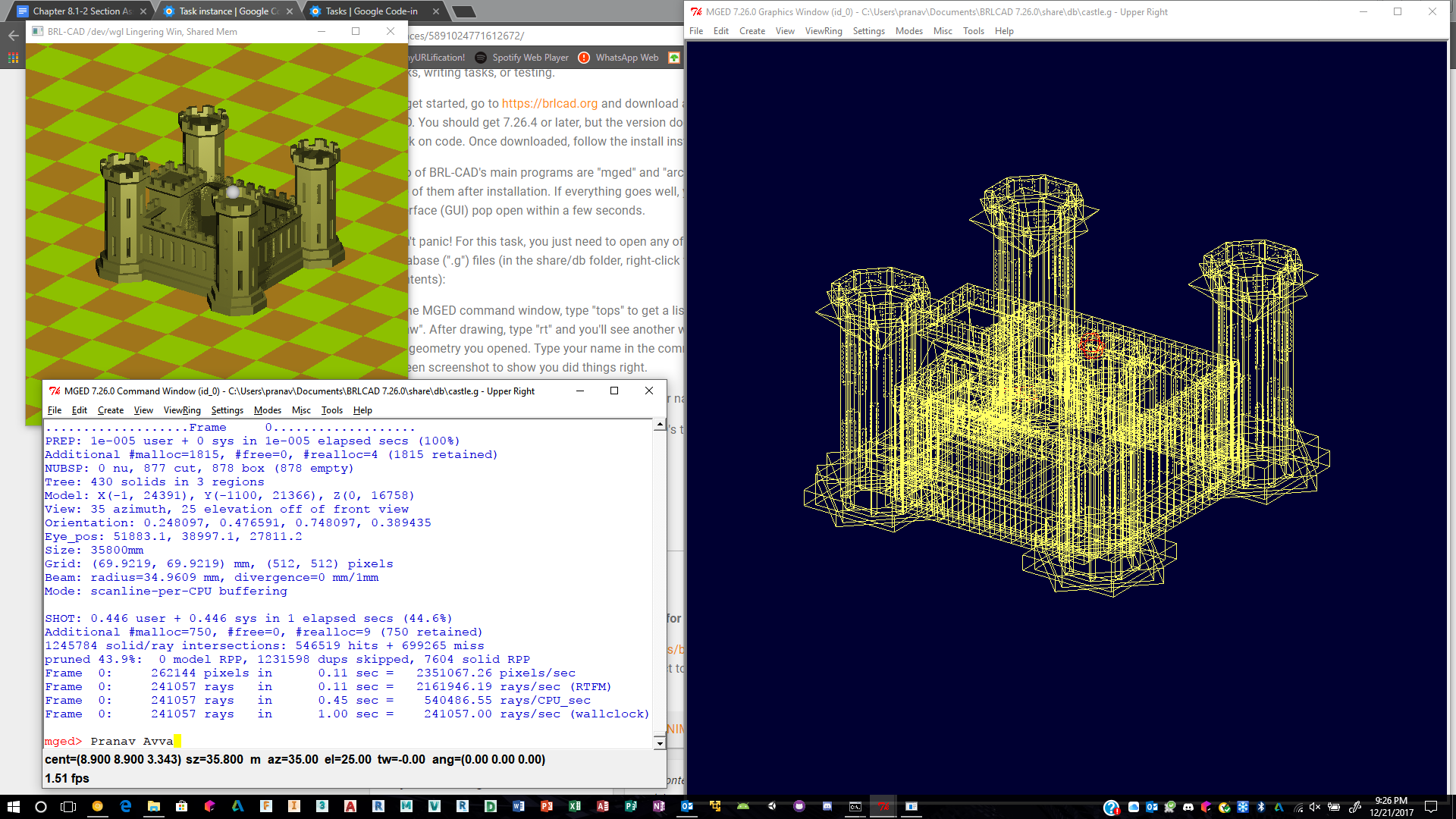Open Modes menu in MGED Command Window
The width and height of the screenshot is (1456, 819).
[268, 410]
